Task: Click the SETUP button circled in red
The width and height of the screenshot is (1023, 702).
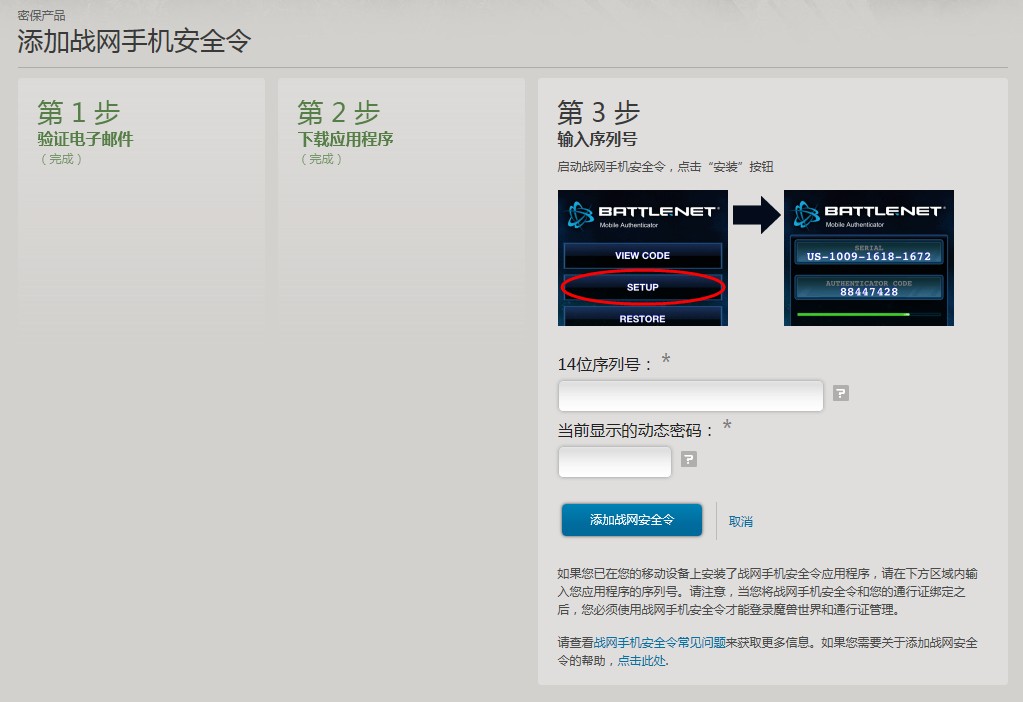Action: click(x=642, y=287)
